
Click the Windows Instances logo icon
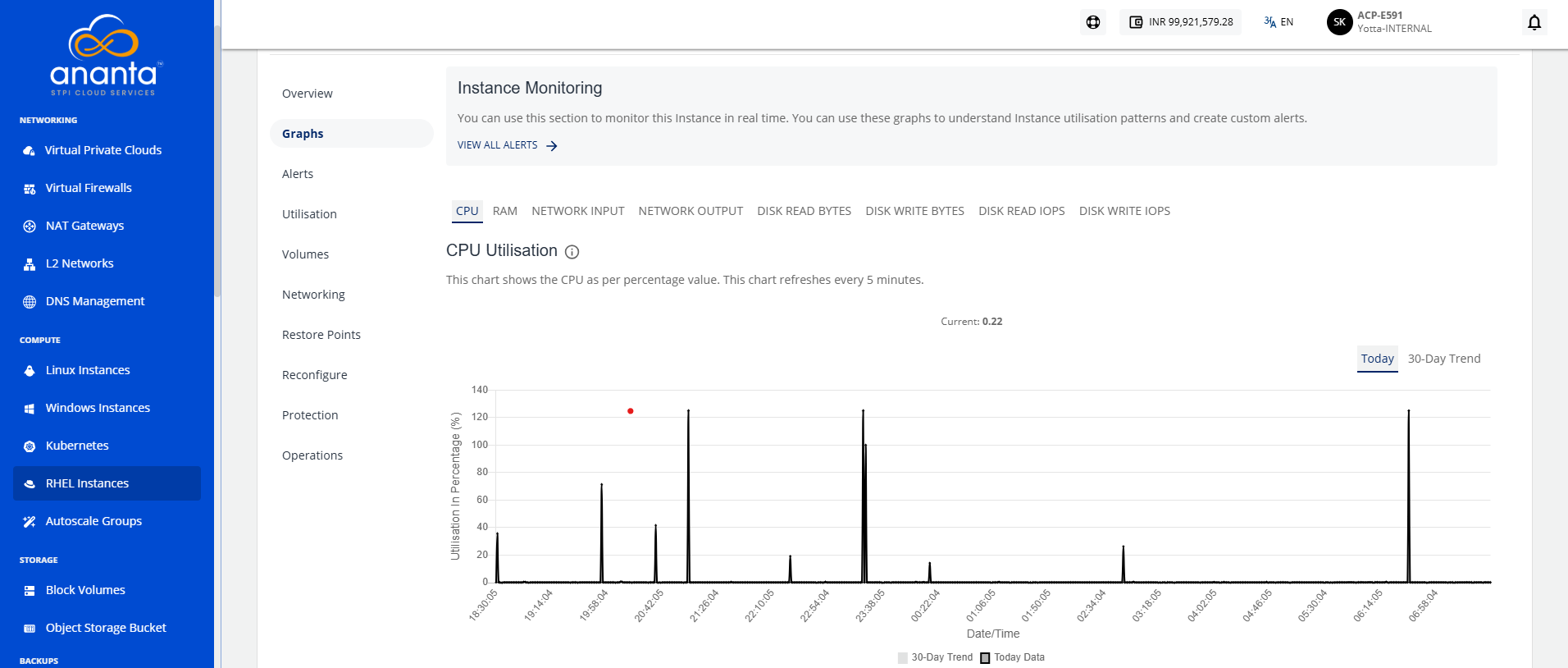point(30,408)
